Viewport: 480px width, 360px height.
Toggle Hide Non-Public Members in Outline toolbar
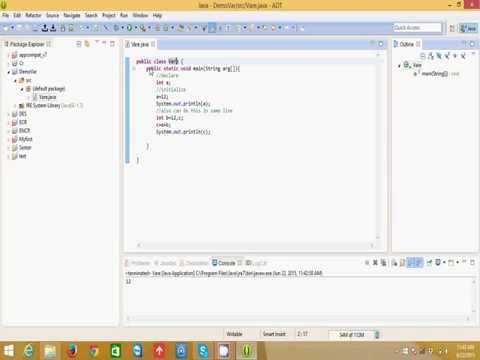455,56
